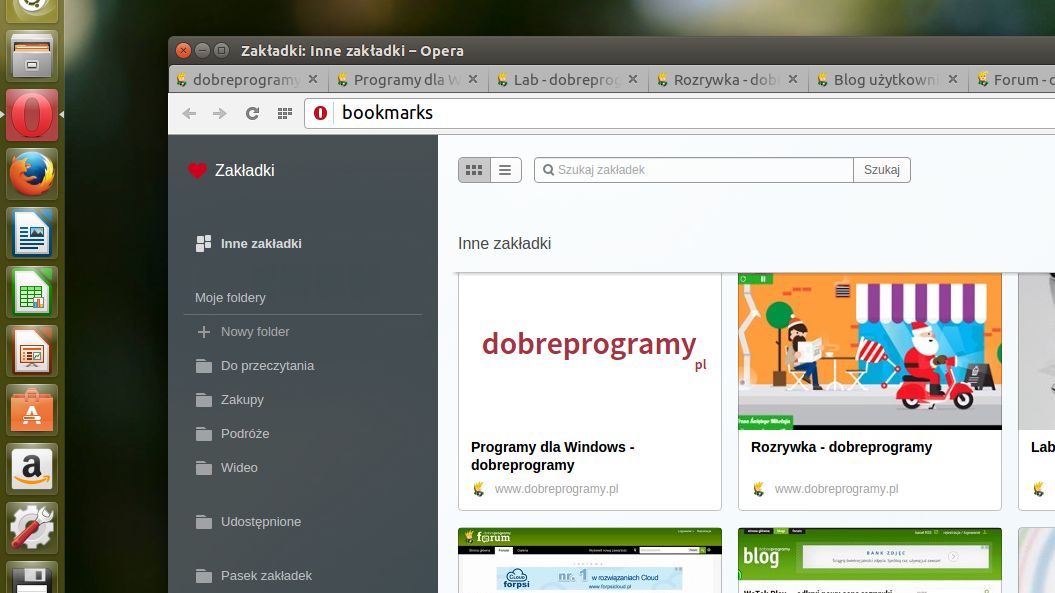
Task: Open the Santa scooter Rozrywka thumbnail
Action: 870,351
